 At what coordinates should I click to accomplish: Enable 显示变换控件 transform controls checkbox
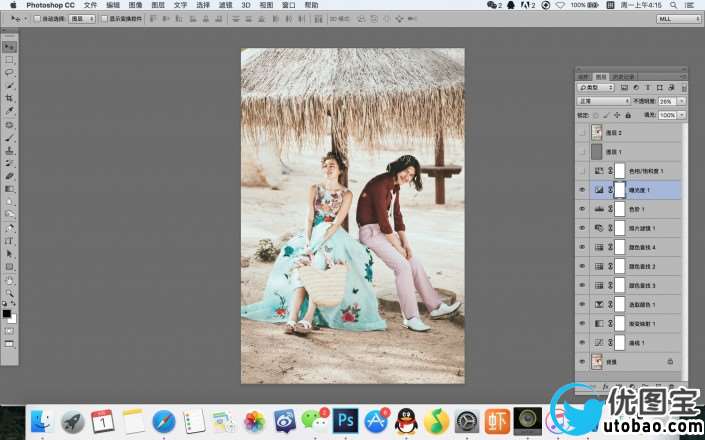[x=104, y=19]
